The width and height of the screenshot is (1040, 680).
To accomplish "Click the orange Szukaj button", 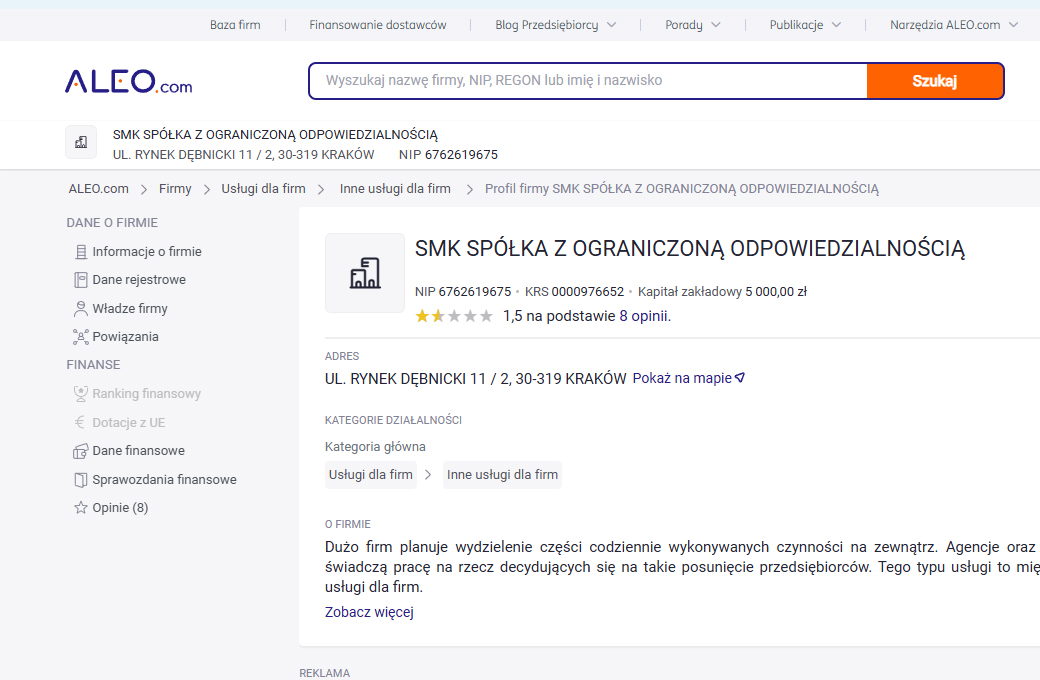I will pos(935,81).
